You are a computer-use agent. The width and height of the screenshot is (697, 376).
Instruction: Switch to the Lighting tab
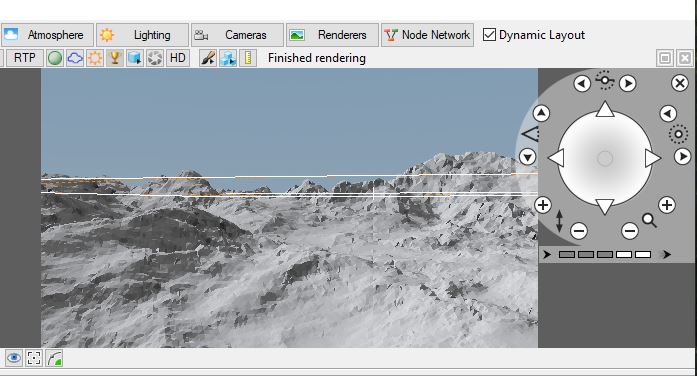pyautogui.click(x=143, y=35)
